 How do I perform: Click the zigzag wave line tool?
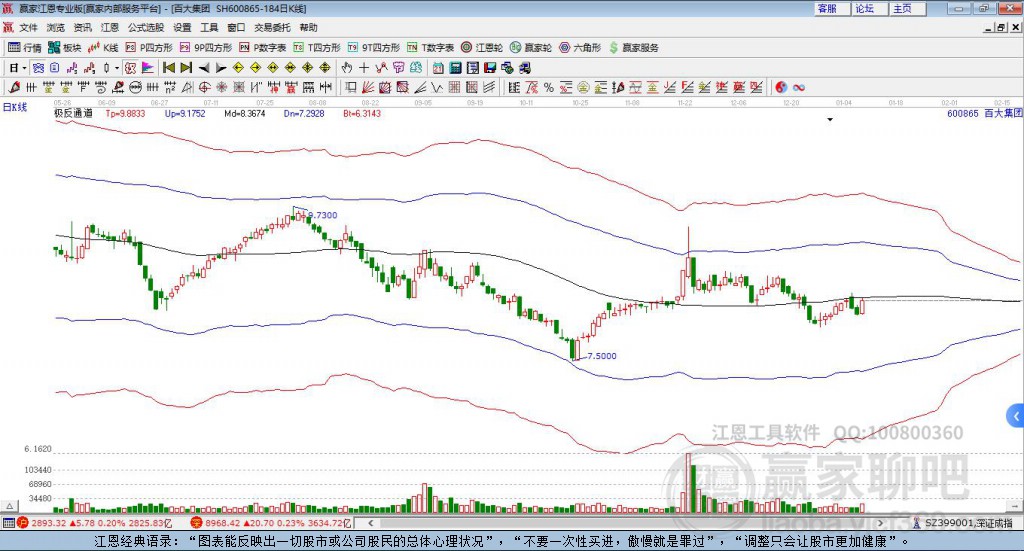coord(436,87)
